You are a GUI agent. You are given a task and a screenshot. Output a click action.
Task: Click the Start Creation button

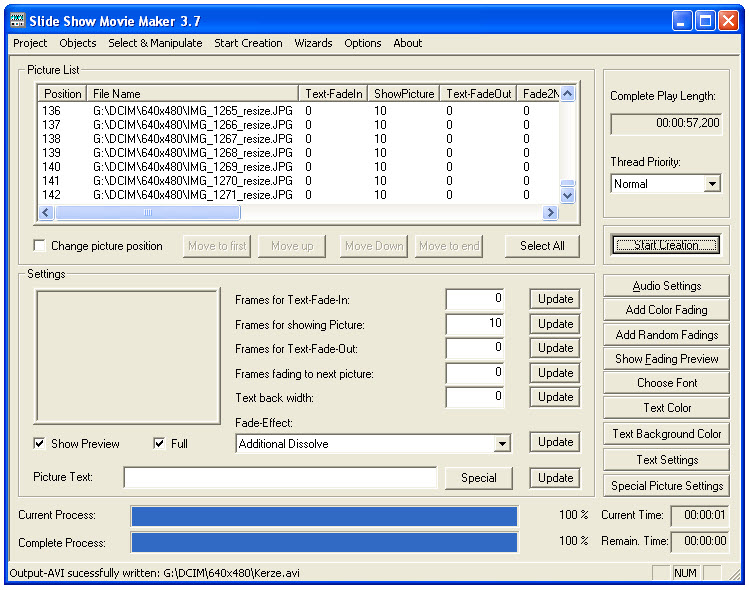click(666, 245)
